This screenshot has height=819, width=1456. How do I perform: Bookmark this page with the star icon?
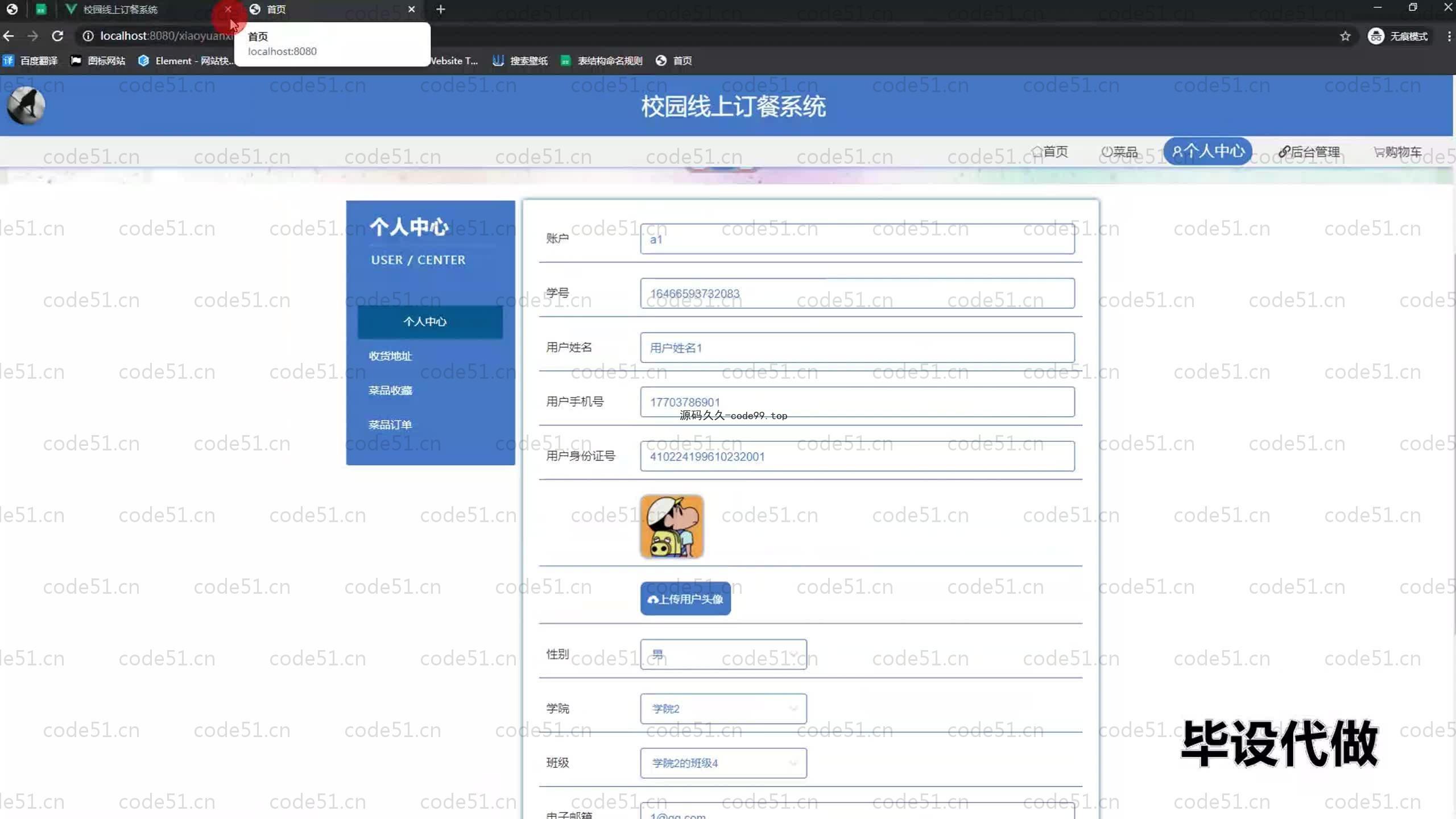[x=1345, y=36]
